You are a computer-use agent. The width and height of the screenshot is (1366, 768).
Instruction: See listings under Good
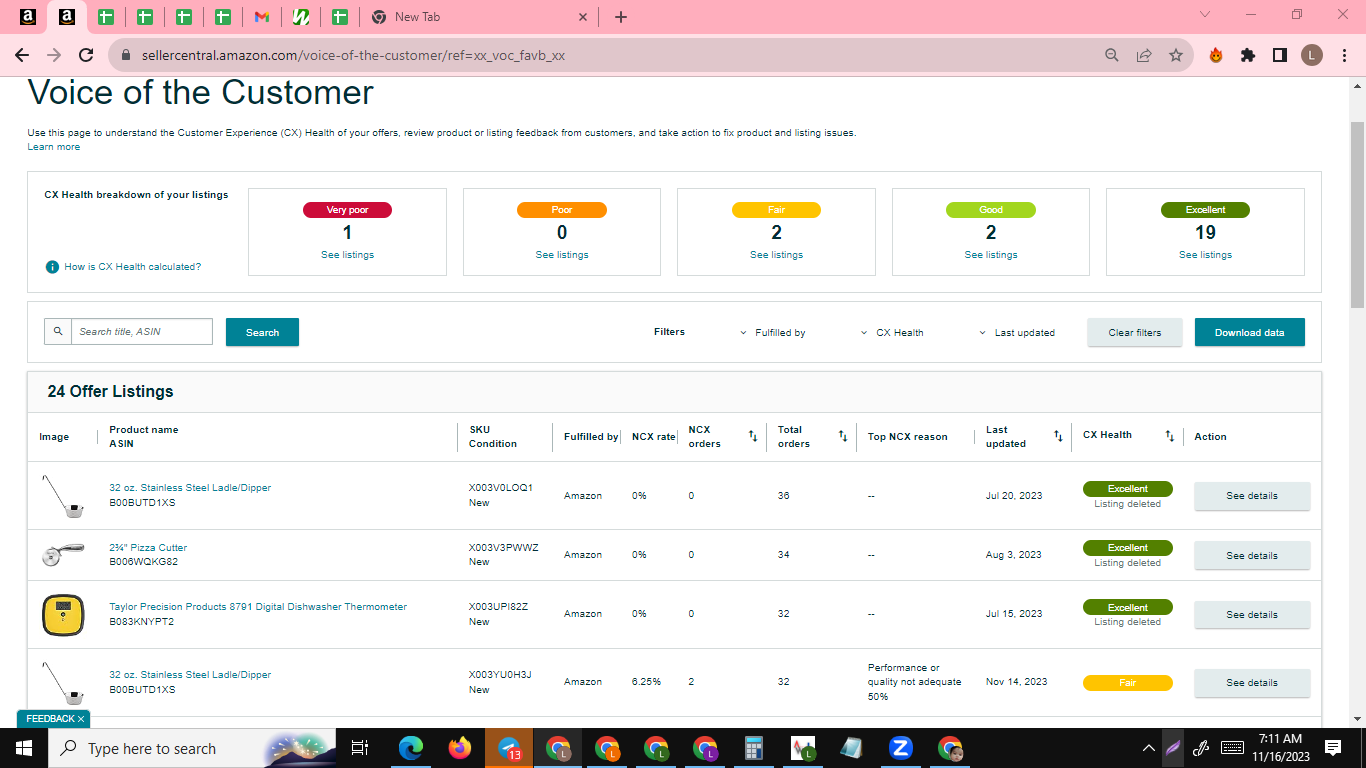tap(991, 255)
